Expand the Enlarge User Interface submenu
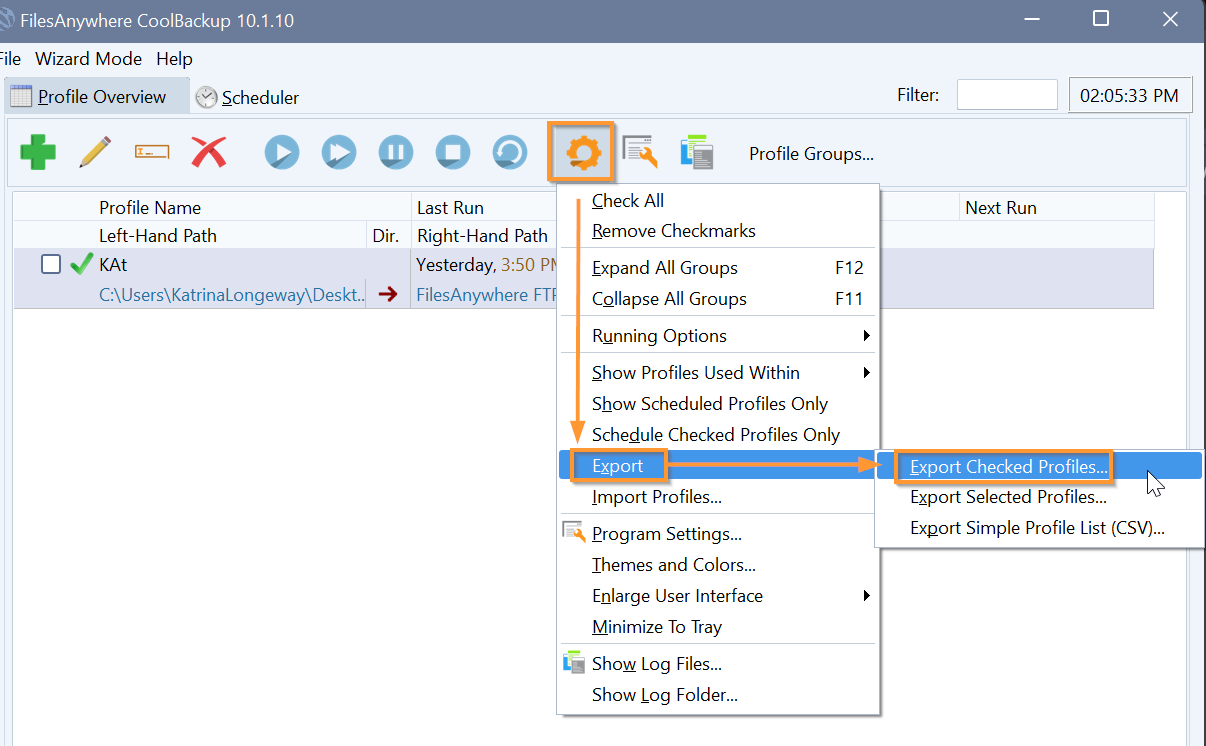The height and width of the screenshot is (746, 1206). (717, 596)
